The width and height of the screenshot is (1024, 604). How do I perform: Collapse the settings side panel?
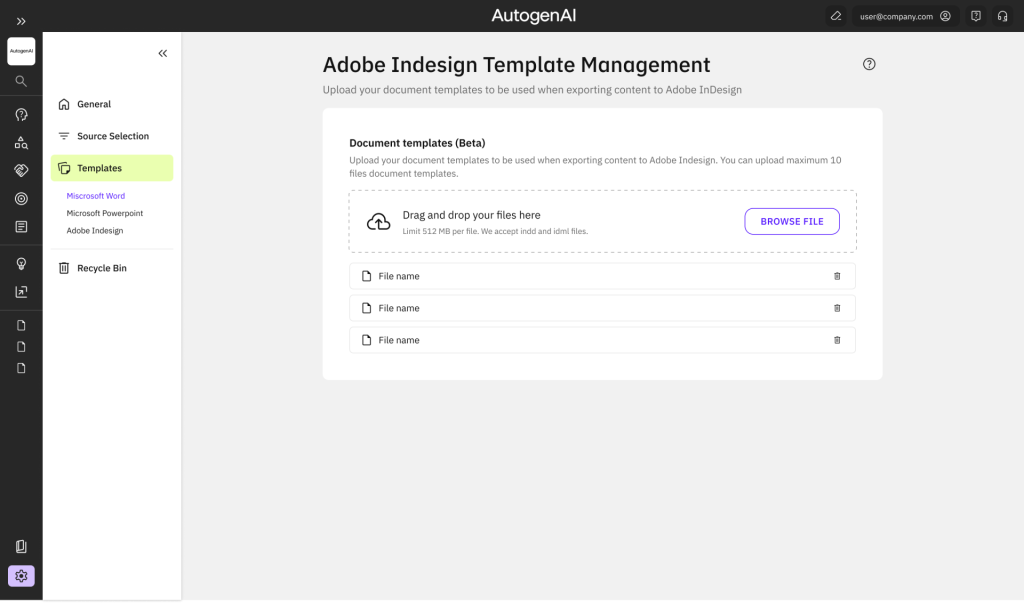pos(163,54)
